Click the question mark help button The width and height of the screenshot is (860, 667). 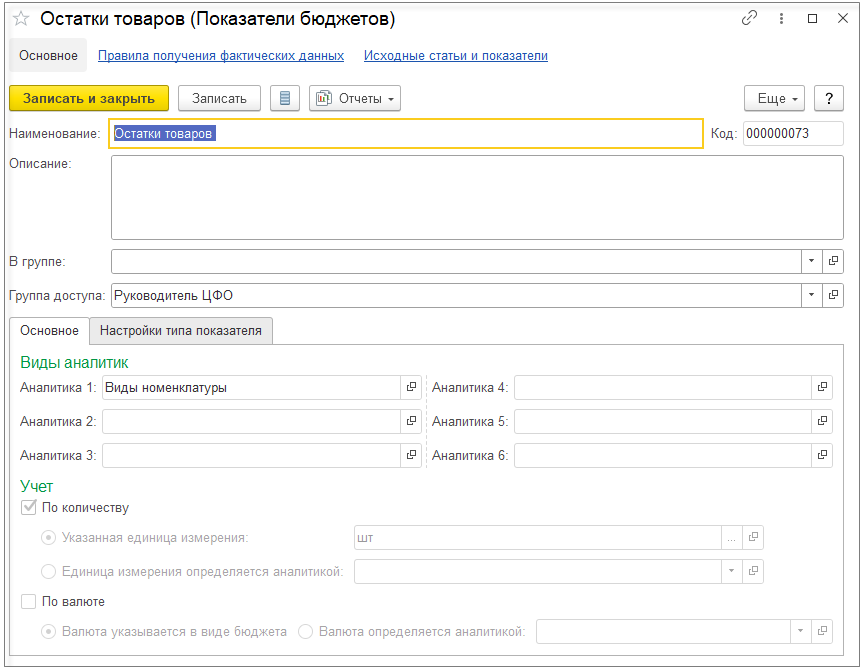pos(828,98)
